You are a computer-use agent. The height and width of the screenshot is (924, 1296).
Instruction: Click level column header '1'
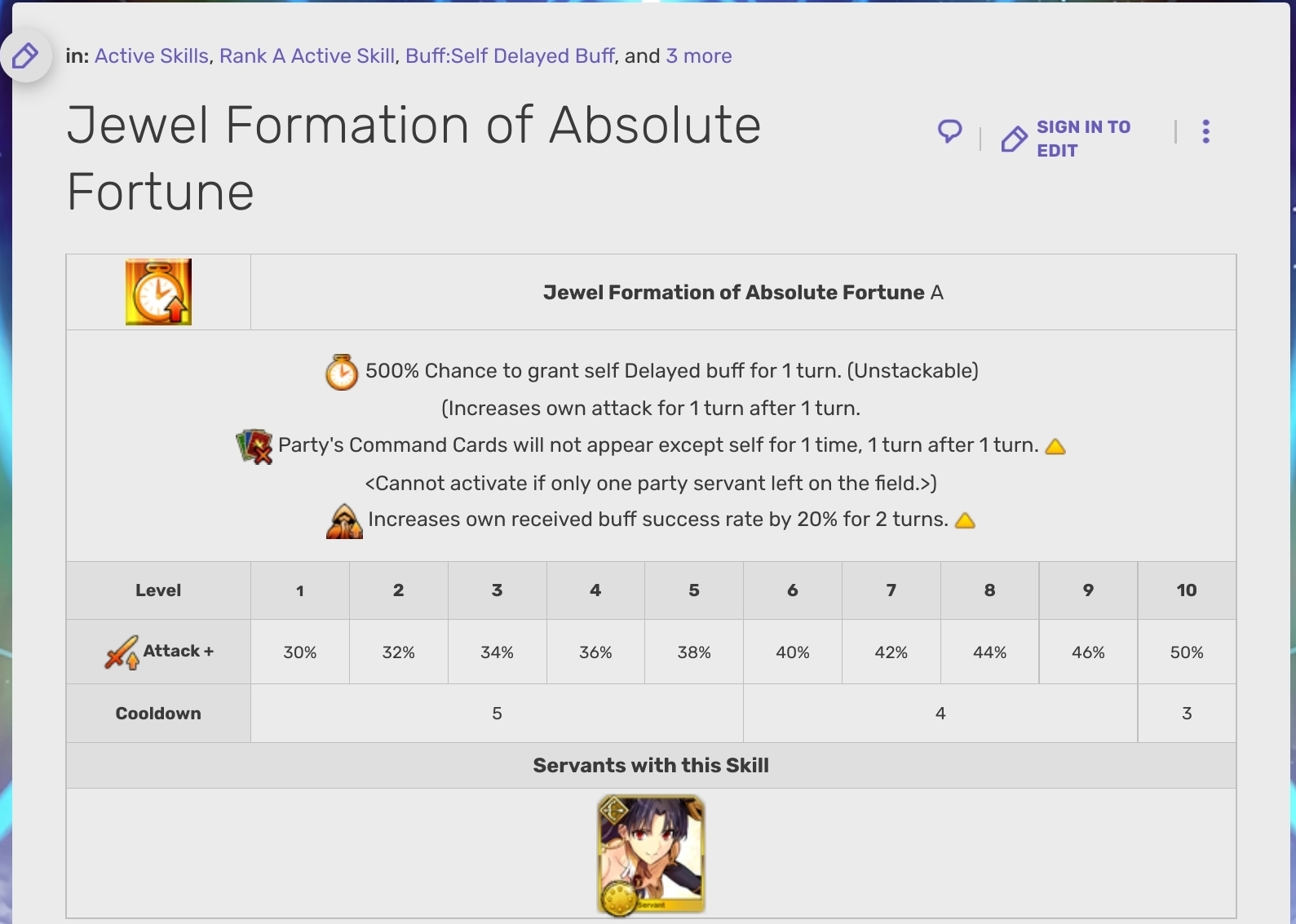pyautogui.click(x=300, y=590)
